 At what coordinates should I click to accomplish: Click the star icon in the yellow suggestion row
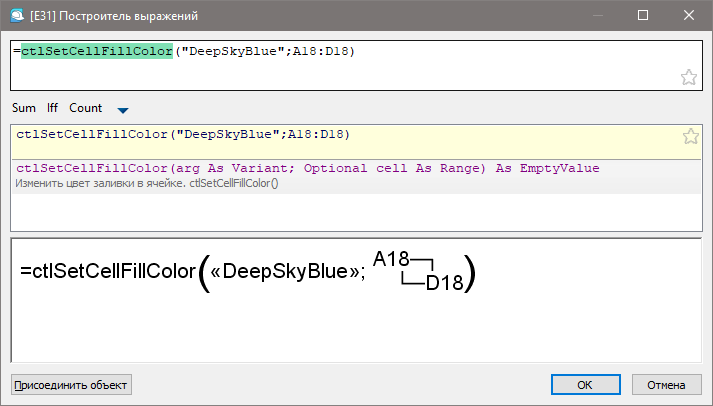[x=688, y=137]
